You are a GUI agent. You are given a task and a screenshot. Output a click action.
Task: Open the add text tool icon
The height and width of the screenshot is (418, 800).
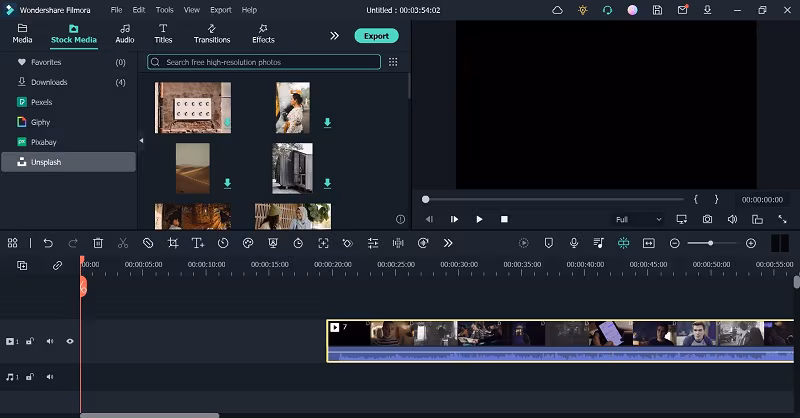(198, 243)
